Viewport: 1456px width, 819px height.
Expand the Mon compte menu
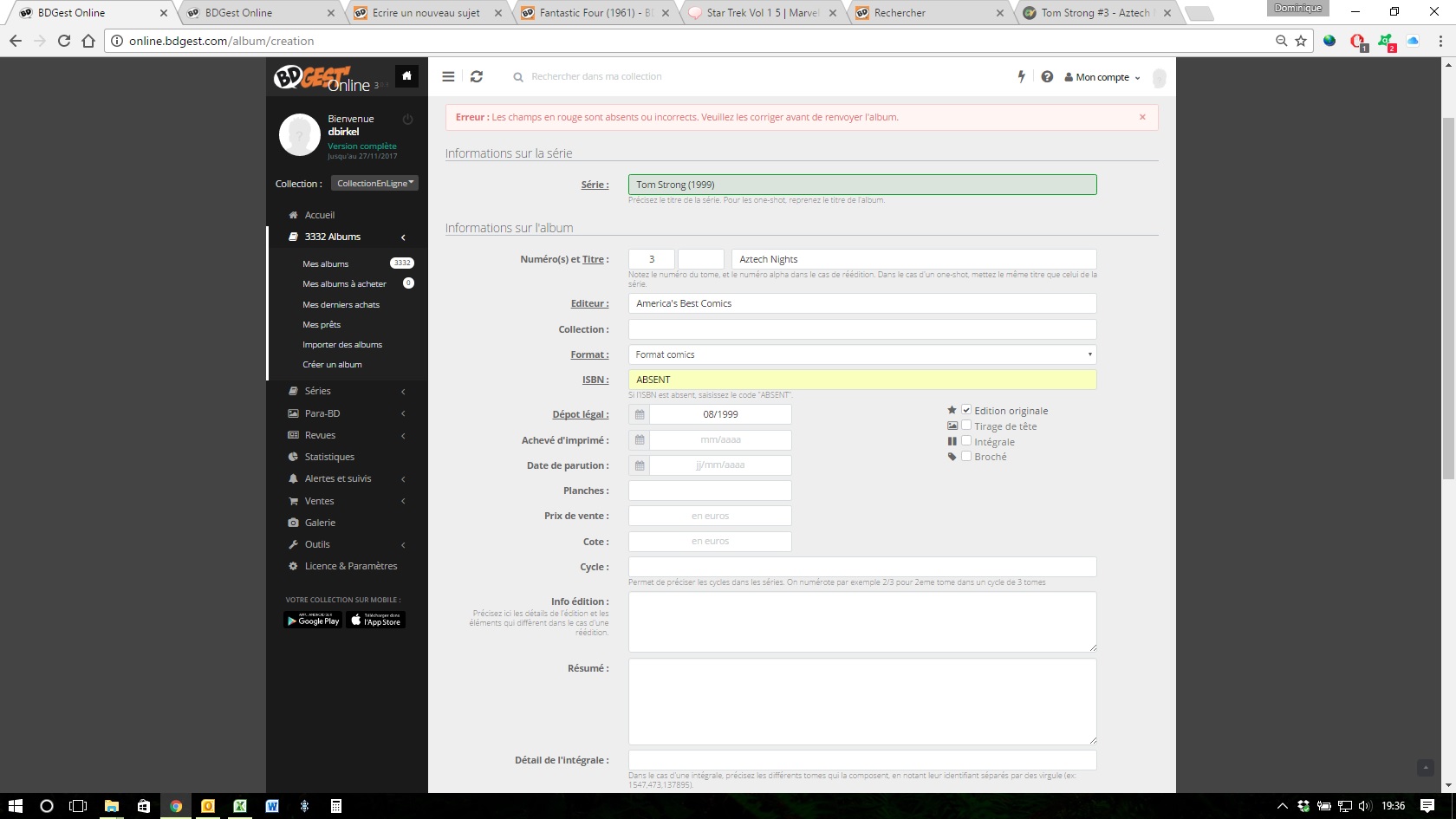(x=1102, y=77)
